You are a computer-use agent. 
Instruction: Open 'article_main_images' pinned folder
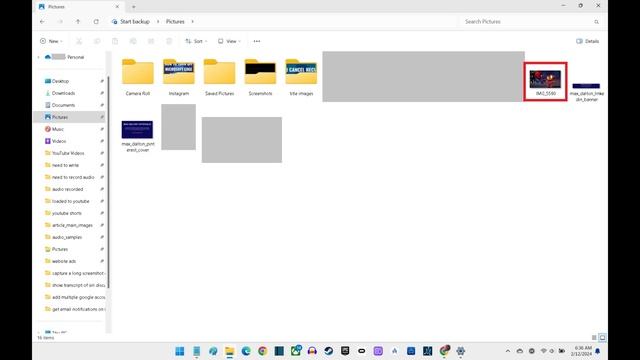point(72,225)
